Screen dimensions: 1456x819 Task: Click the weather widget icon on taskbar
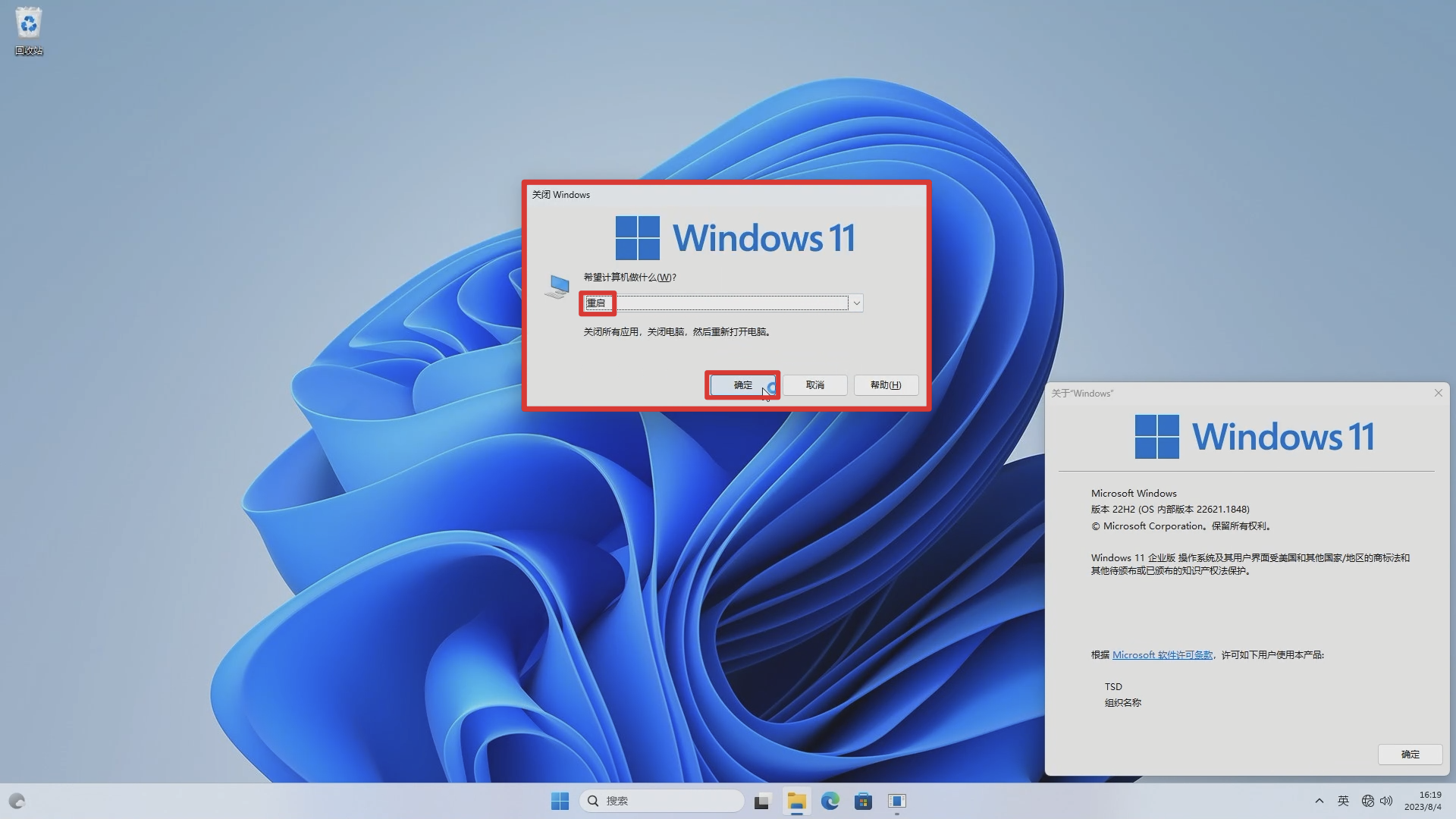click(x=17, y=801)
